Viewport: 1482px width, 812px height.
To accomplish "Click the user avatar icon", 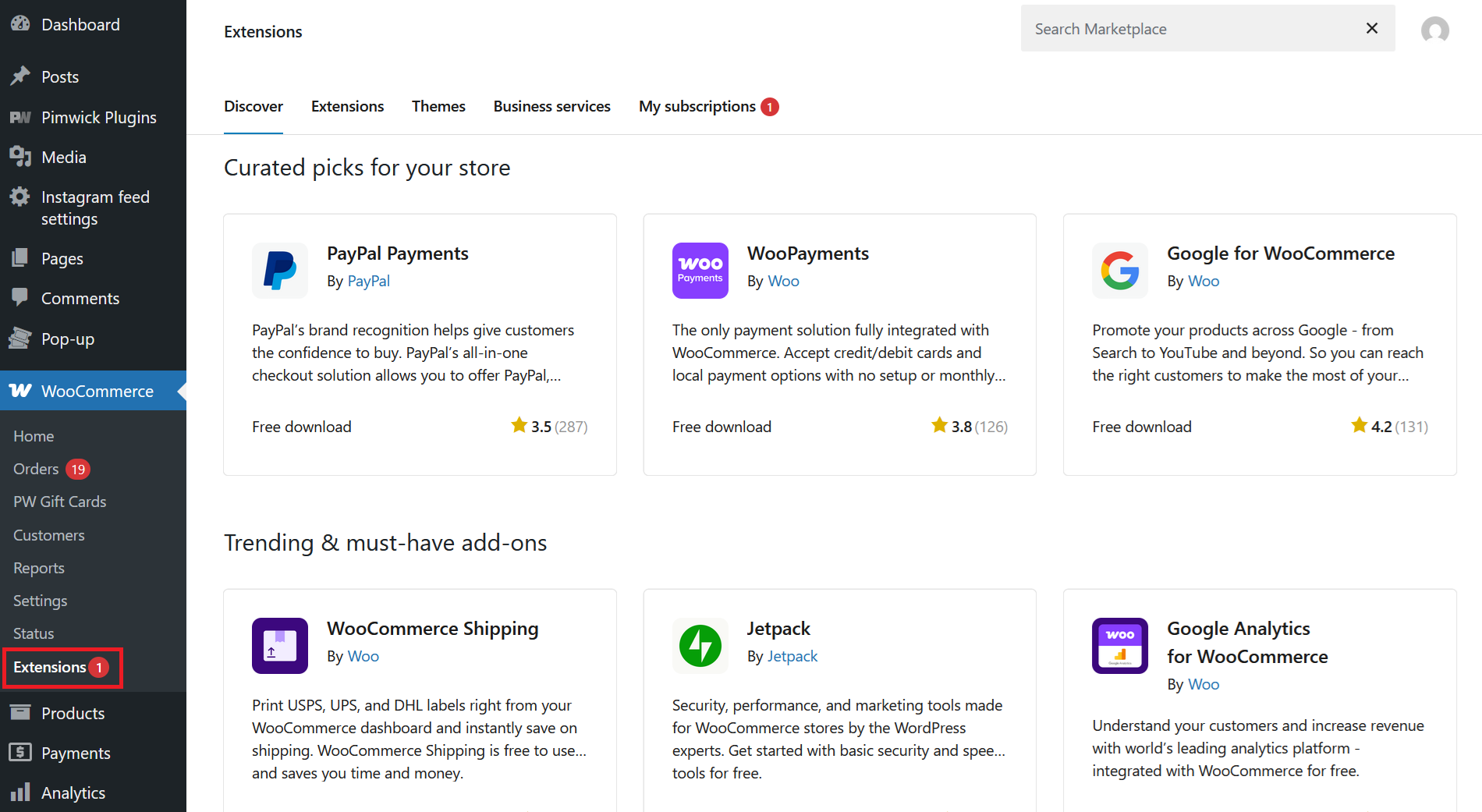I will (1434, 30).
